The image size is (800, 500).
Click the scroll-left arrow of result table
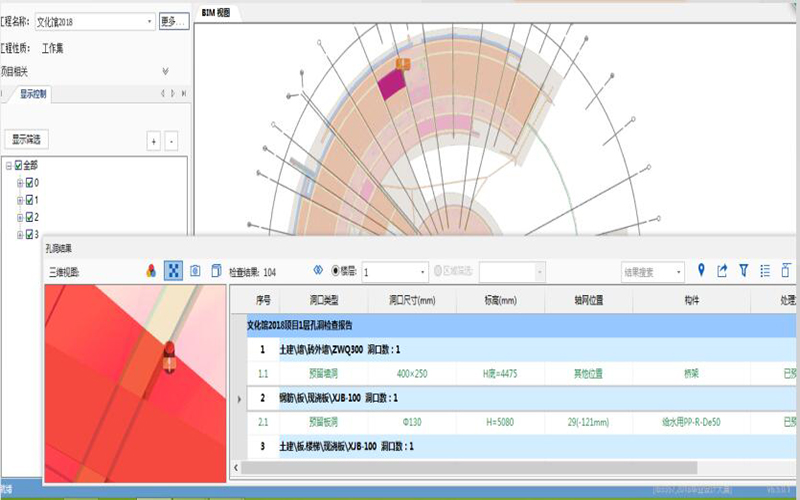[x=236, y=467]
